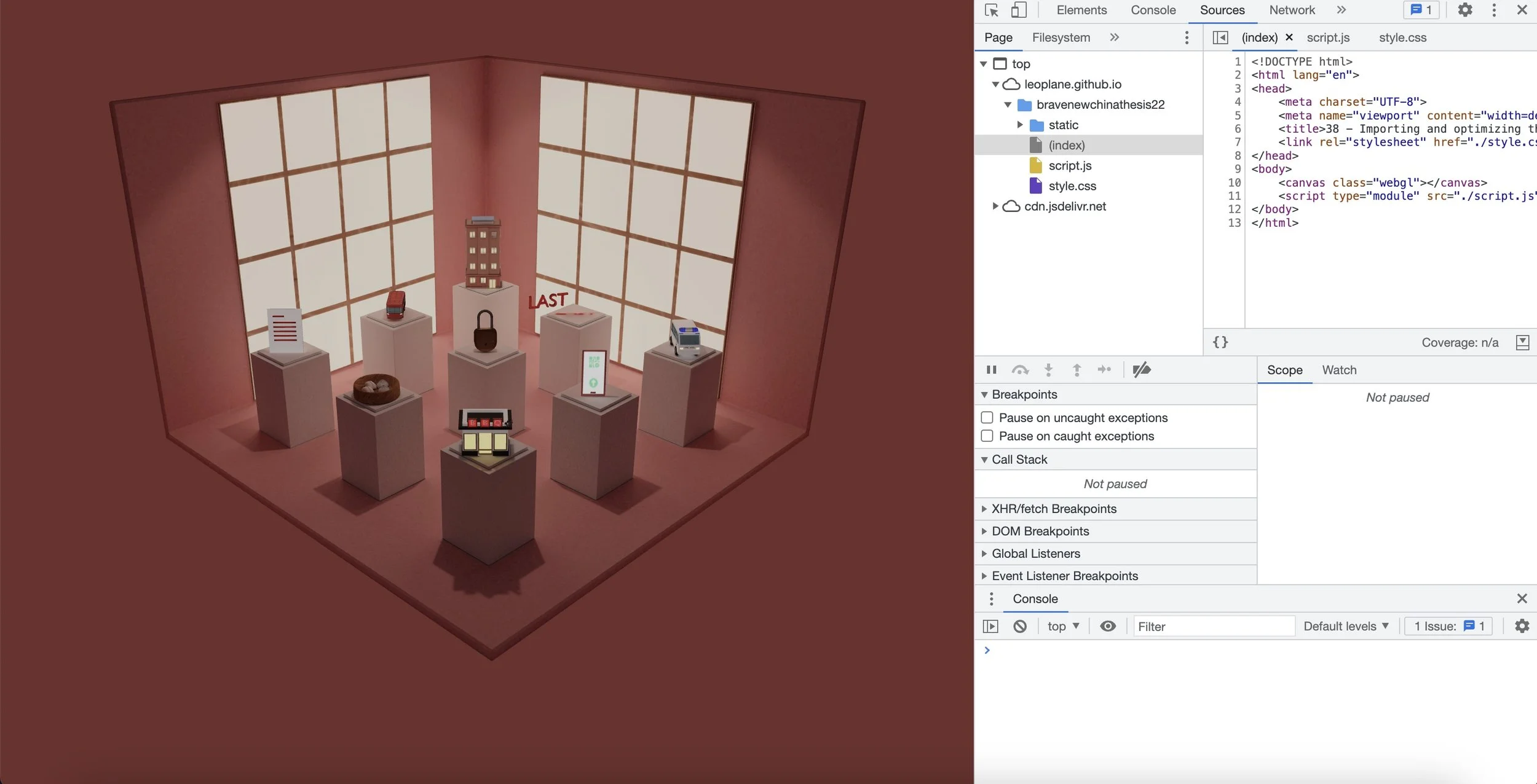
Task: Open DevTools settings gear
Action: tap(1465, 10)
